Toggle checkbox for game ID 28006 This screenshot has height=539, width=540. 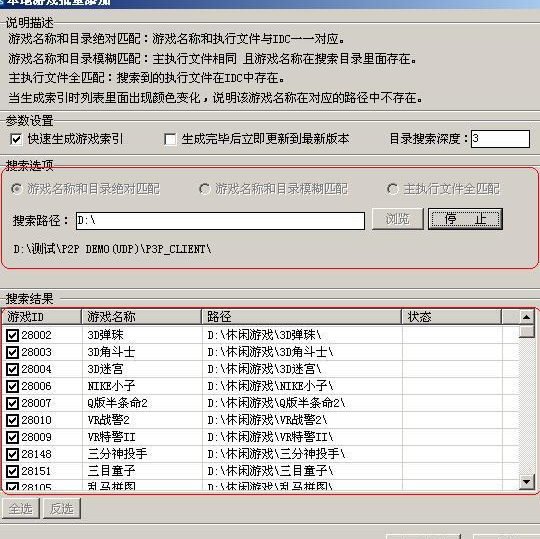click(x=13, y=386)
